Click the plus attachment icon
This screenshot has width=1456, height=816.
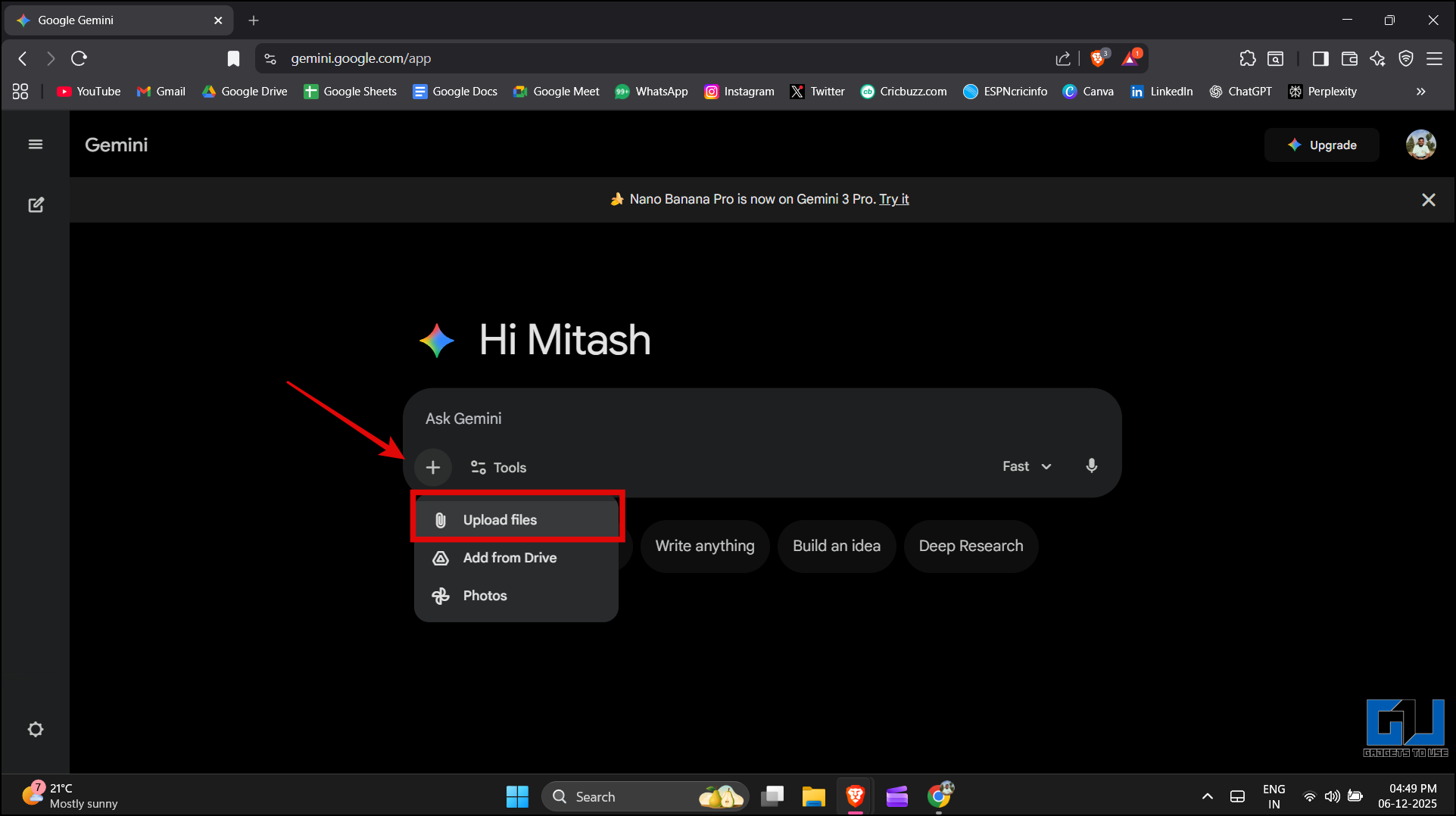tap(433, 468)
